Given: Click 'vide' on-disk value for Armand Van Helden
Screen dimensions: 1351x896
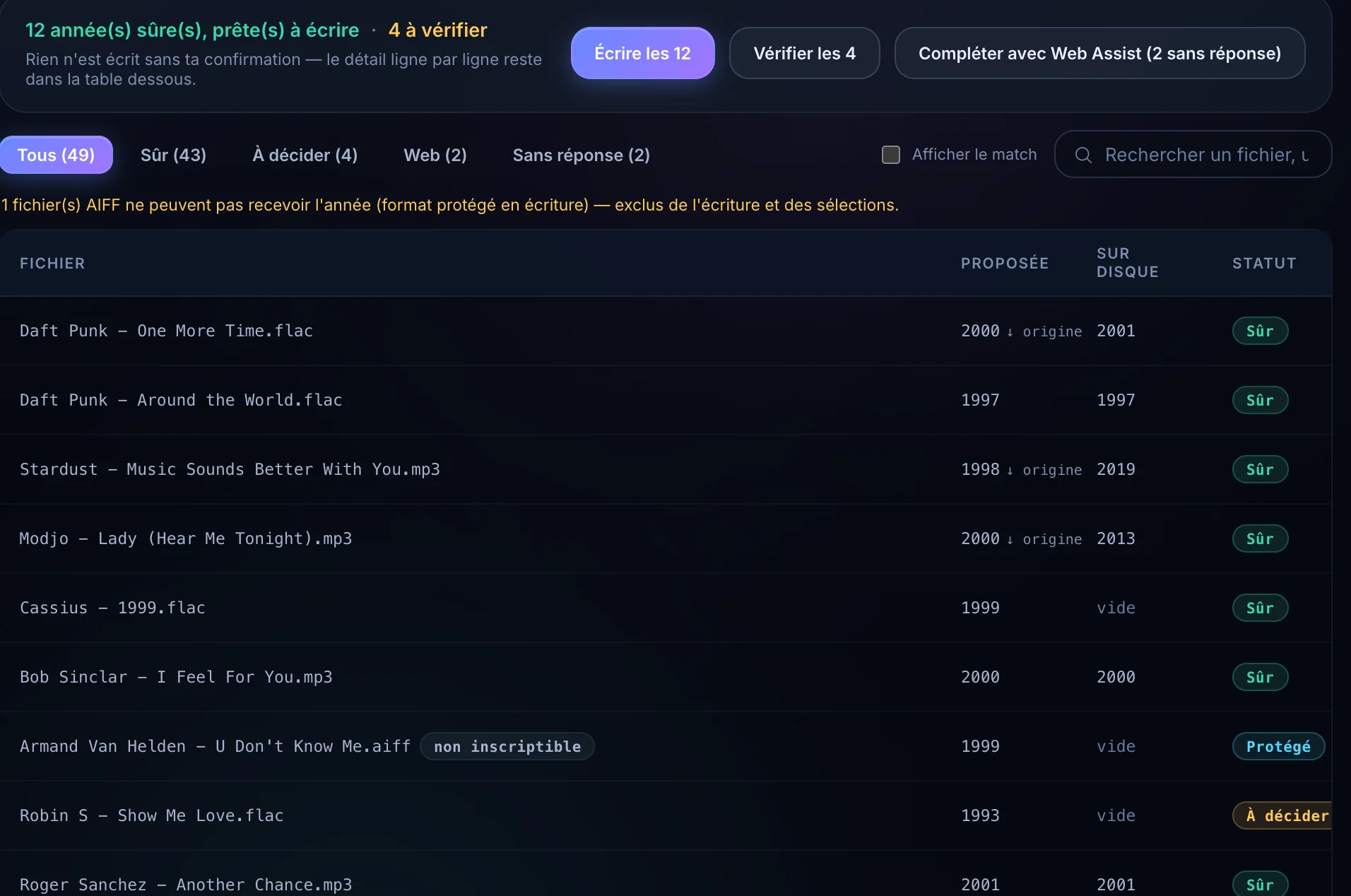Looking at the screenshot, I should pyautogui.click(x=1116, y=746).
